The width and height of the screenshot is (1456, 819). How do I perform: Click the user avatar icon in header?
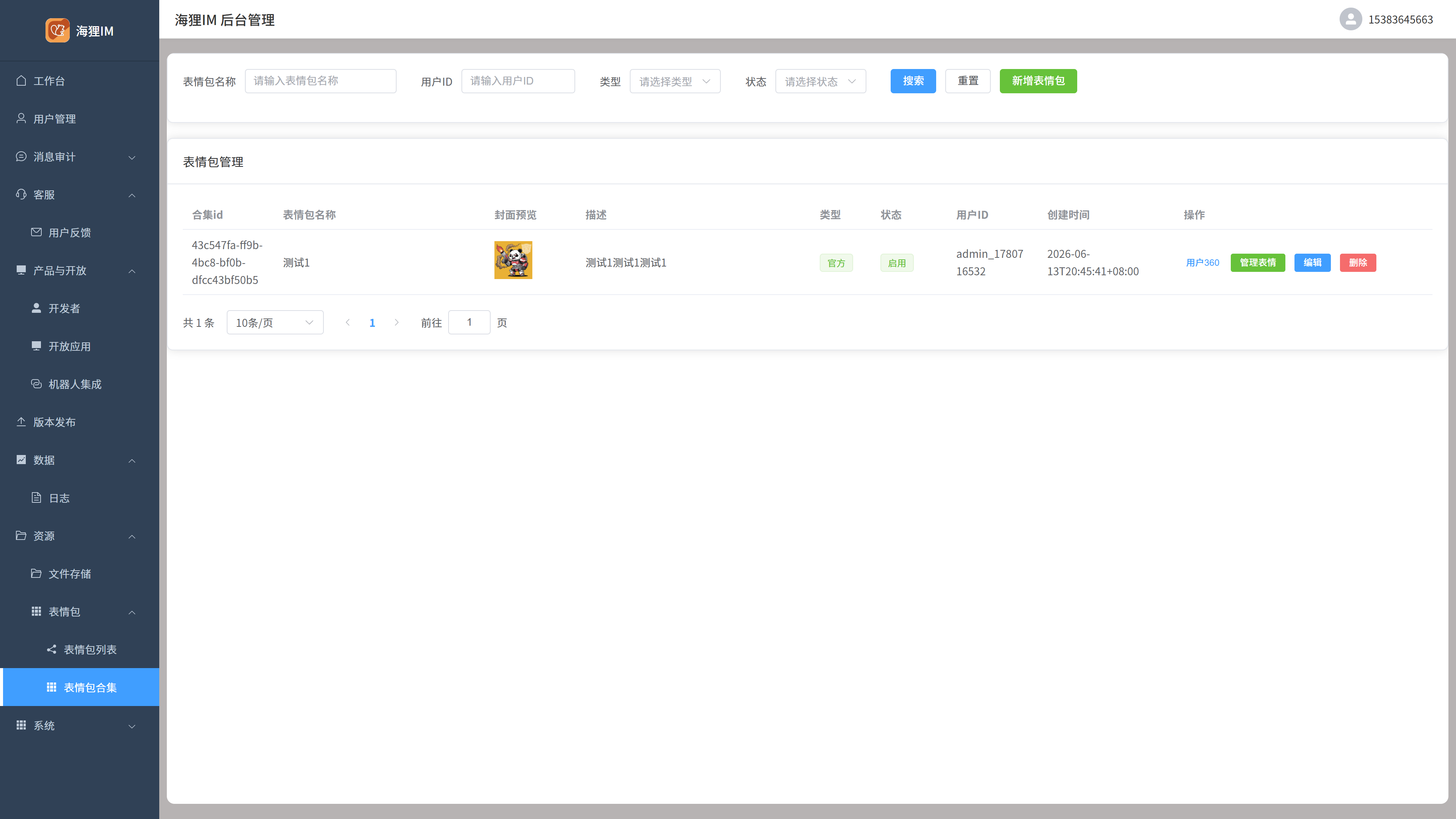click(x=1350, y=19)
